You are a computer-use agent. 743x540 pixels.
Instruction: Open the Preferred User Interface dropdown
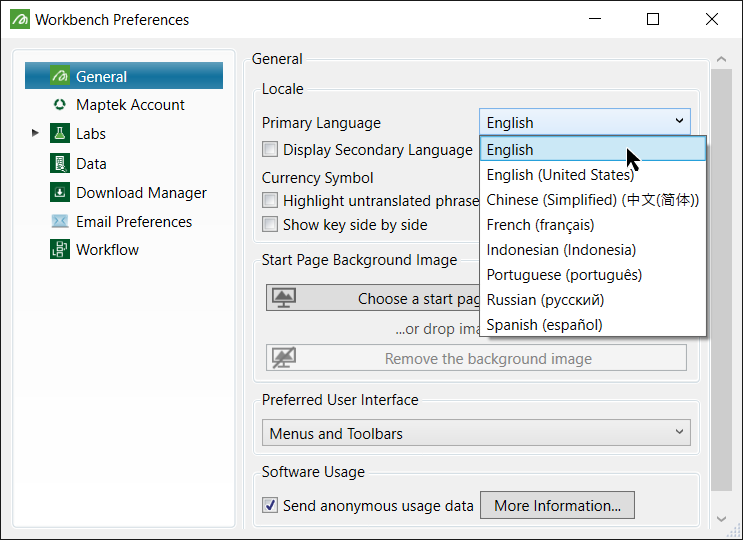pos(477,433)
